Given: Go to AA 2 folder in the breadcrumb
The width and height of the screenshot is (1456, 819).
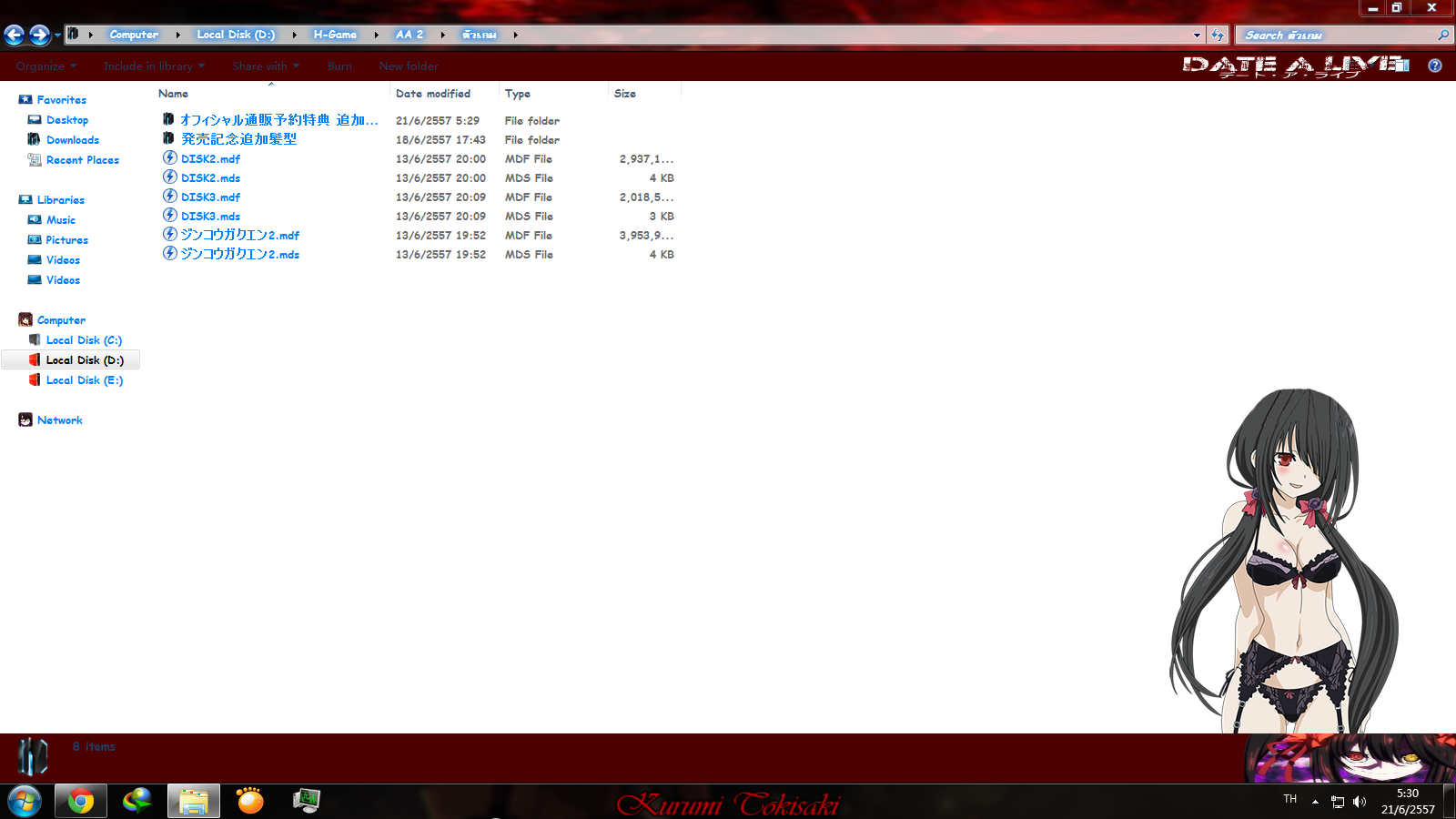Looking at the screenshot, I should pyautogui.click(x=409, y=35).
